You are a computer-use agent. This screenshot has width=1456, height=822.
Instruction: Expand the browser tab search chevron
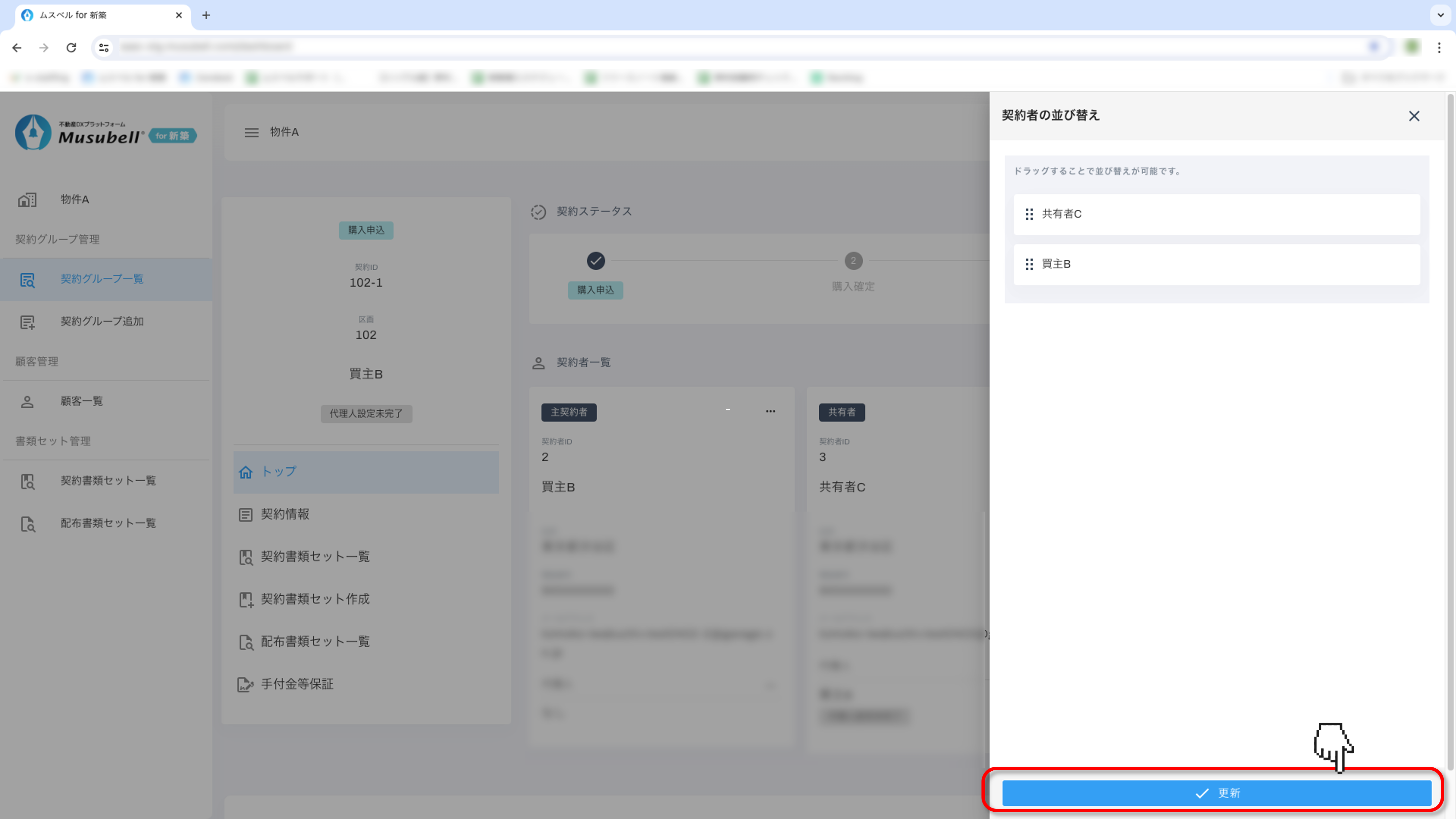coord(1440,15)
